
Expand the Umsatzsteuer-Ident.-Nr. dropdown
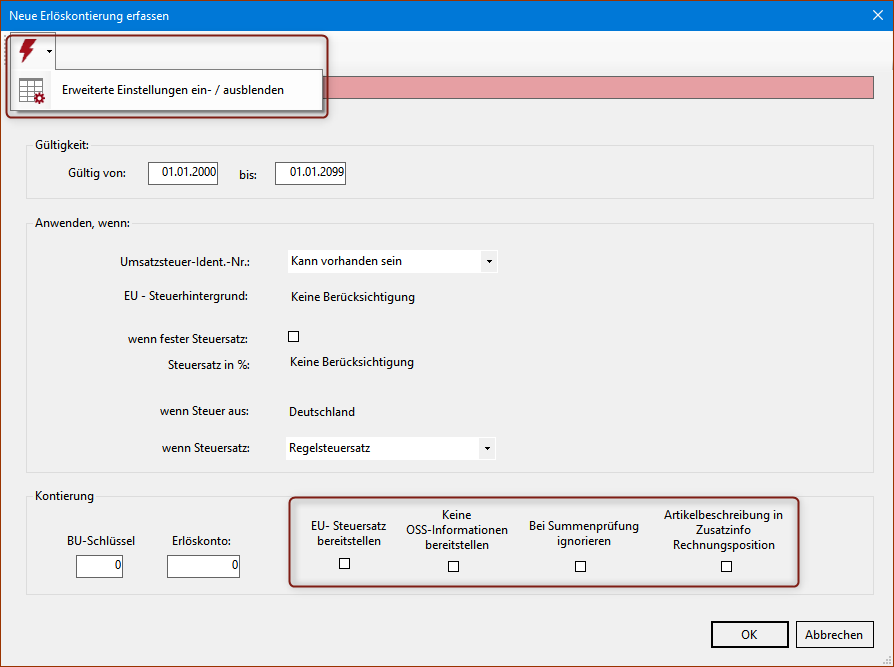point(488,261)
